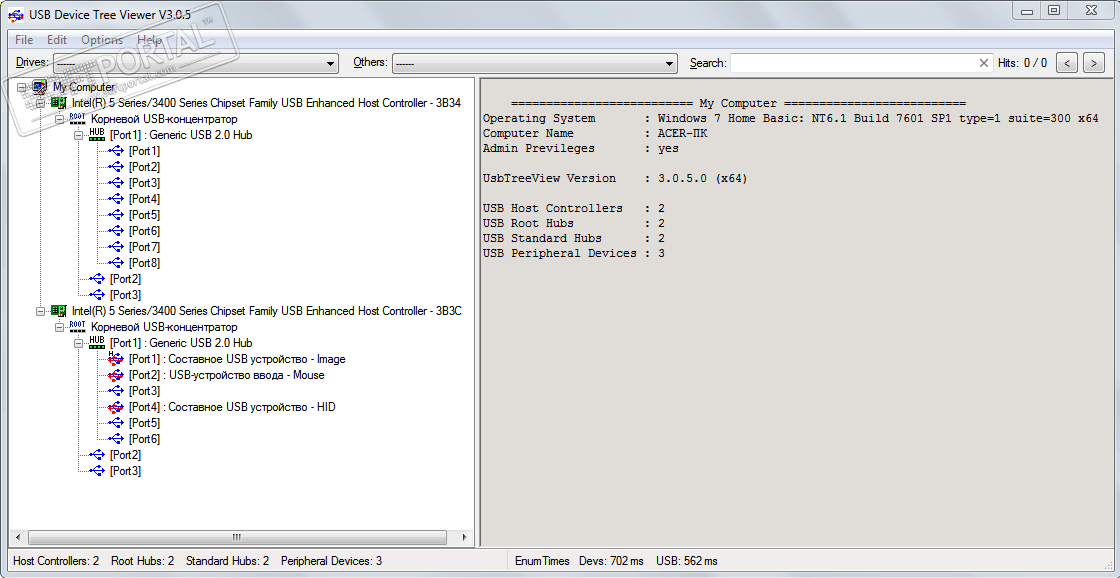Select the 3B34 Enhanced Host Controller label
Viewport: 1120px width, 578px height.
point(266,104)
